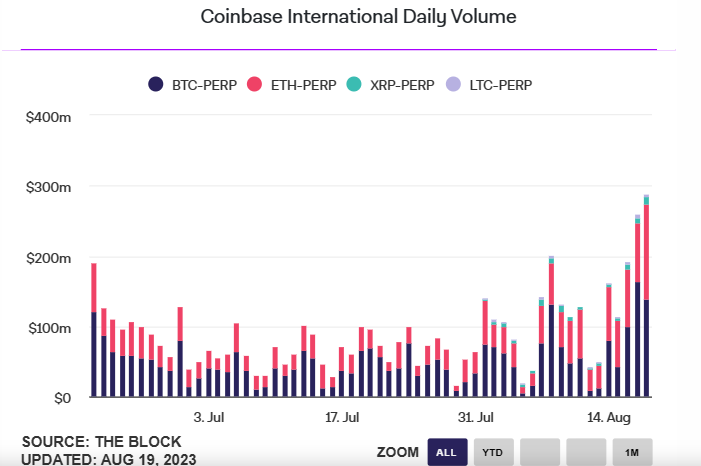Hide the ETH-PERP legend label
701x466 pixels.
pyautogui.click(x=304, y=85)
